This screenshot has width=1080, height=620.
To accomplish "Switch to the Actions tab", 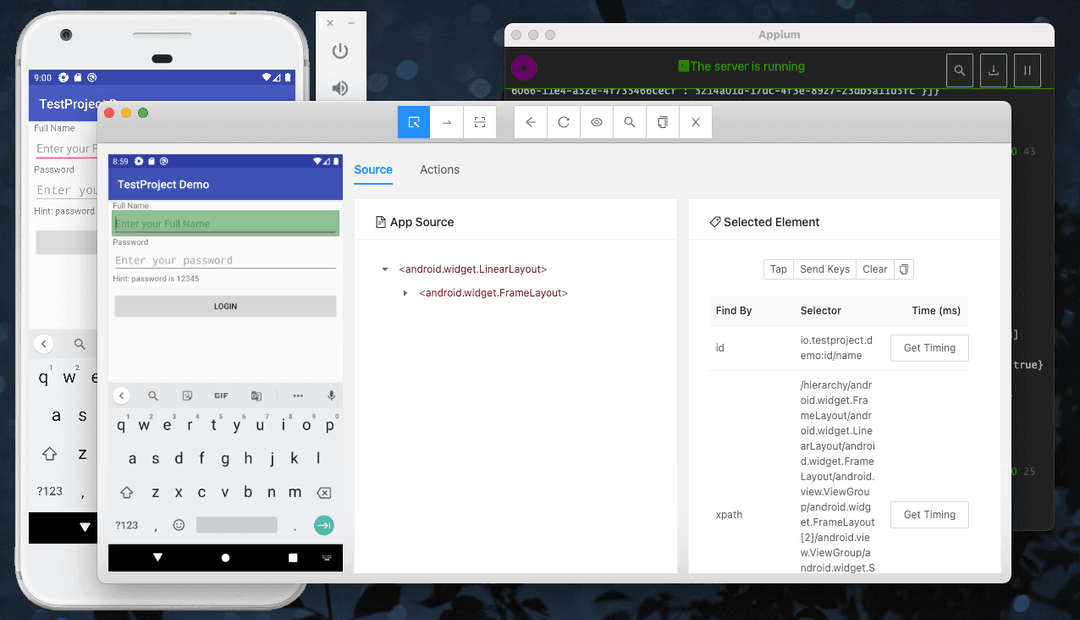I will pyautogui.click(x=439, y=170).
